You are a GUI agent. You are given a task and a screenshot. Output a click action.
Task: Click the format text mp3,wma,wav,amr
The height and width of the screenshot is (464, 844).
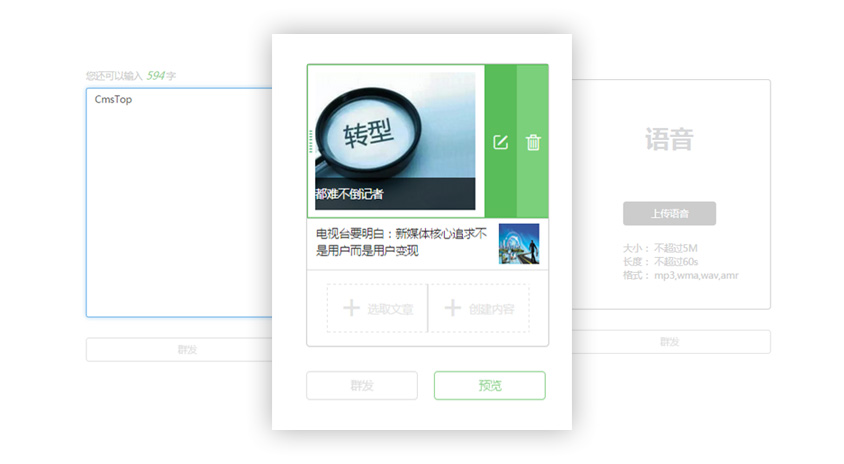coord(696,275)
